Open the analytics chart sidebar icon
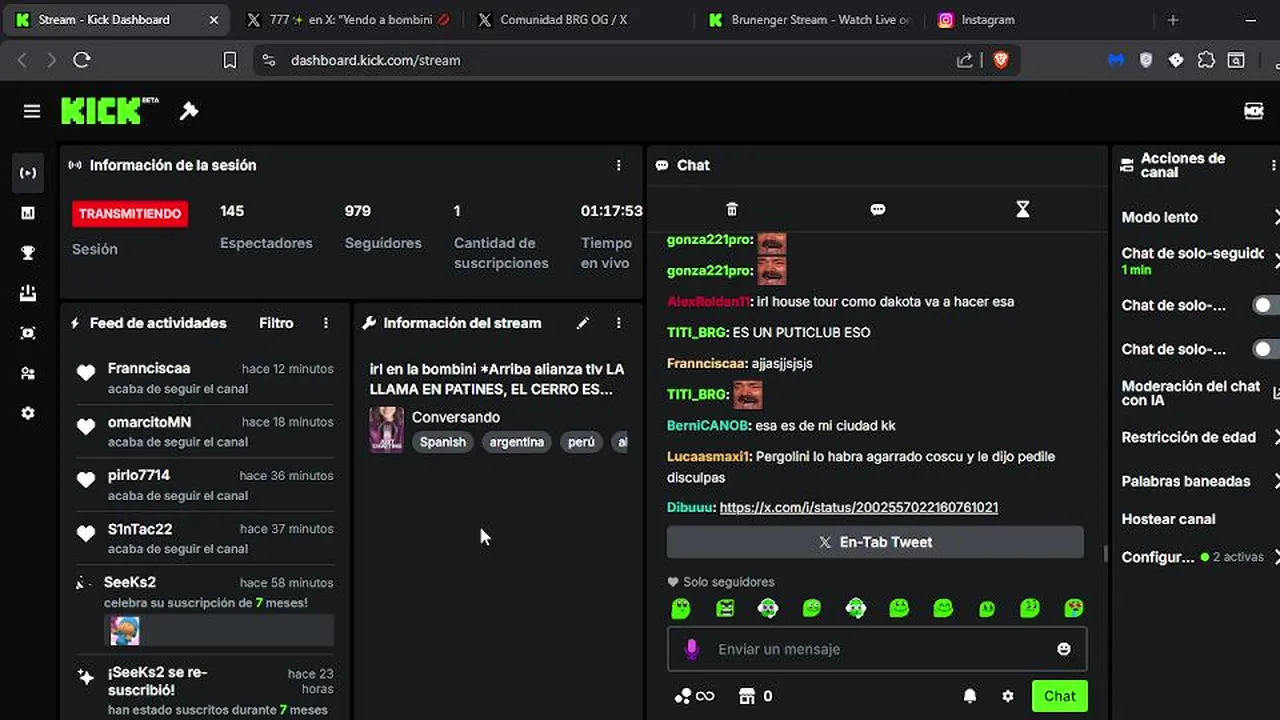The image size is (1280, 720). coord(28,213)
